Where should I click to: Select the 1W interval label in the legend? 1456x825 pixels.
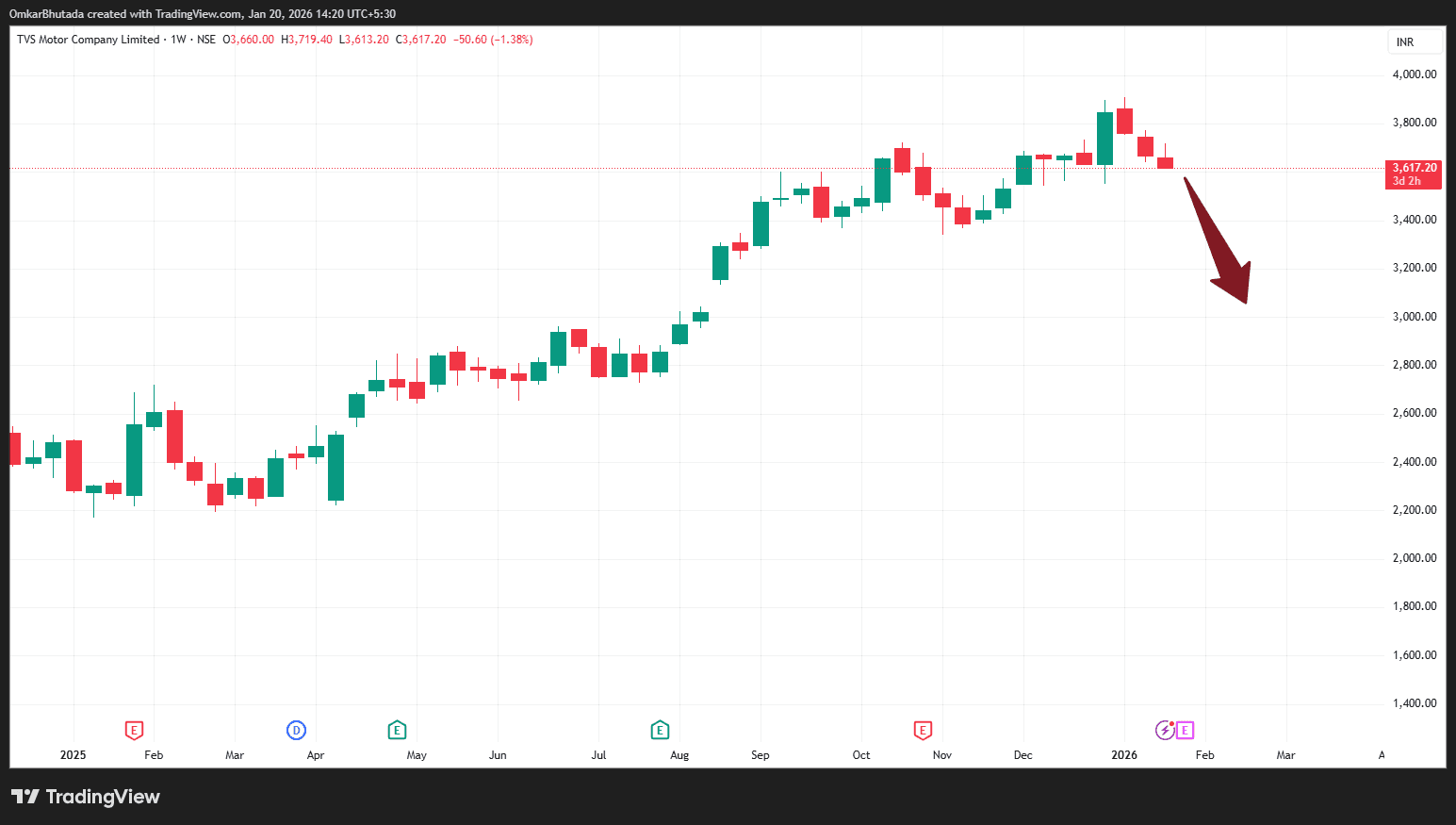click(178, 40)
